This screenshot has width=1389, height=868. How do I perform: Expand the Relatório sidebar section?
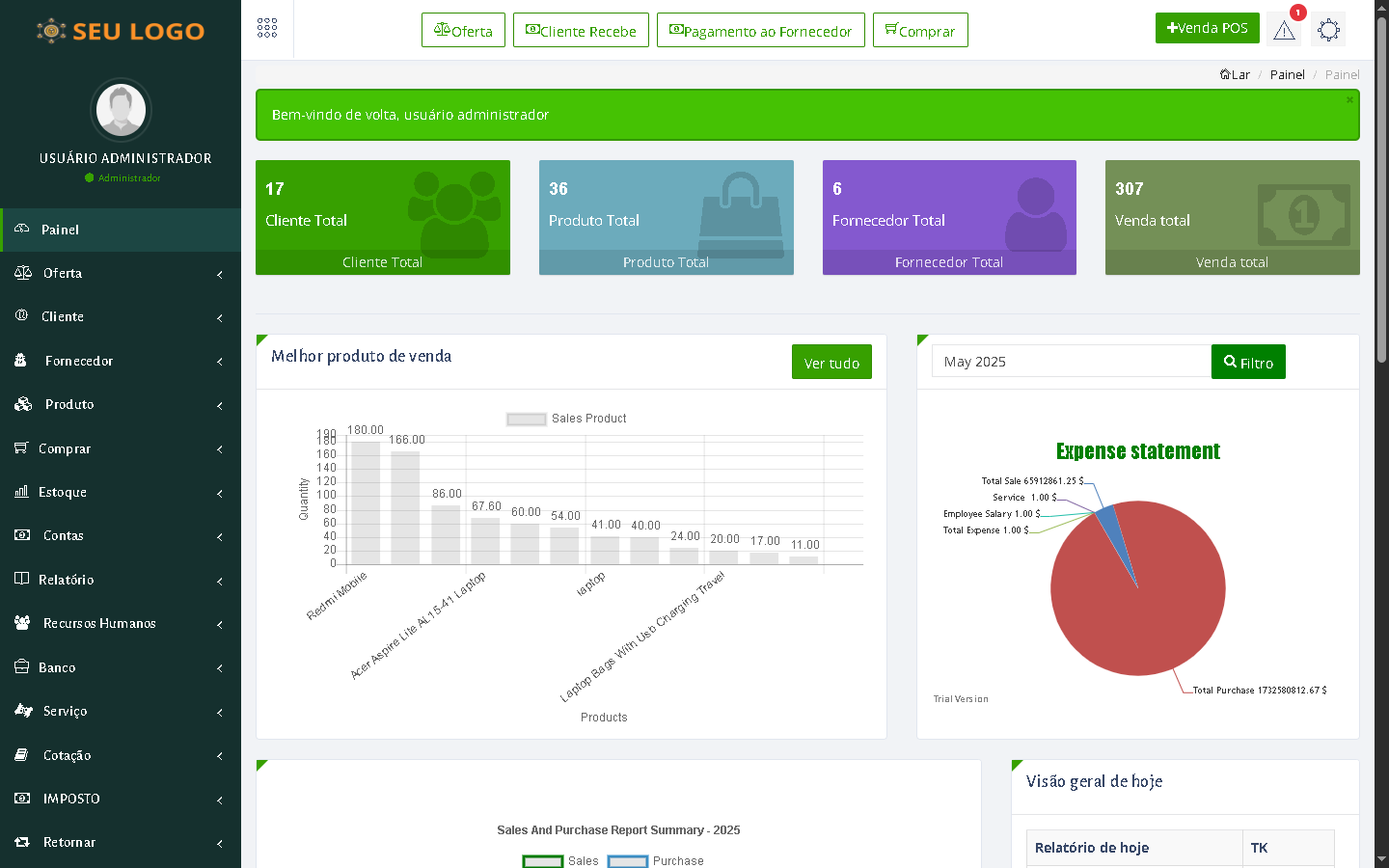(121, 580)
